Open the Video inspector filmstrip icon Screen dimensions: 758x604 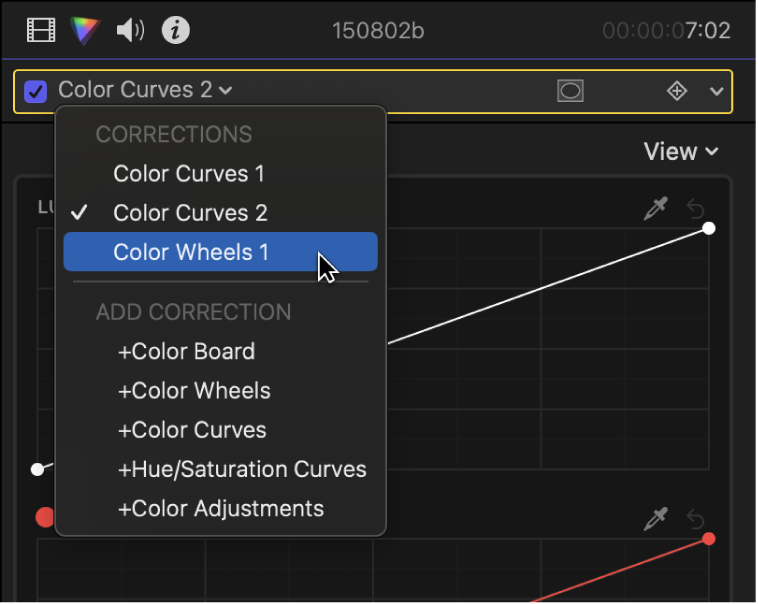click(x=41, y=31)
